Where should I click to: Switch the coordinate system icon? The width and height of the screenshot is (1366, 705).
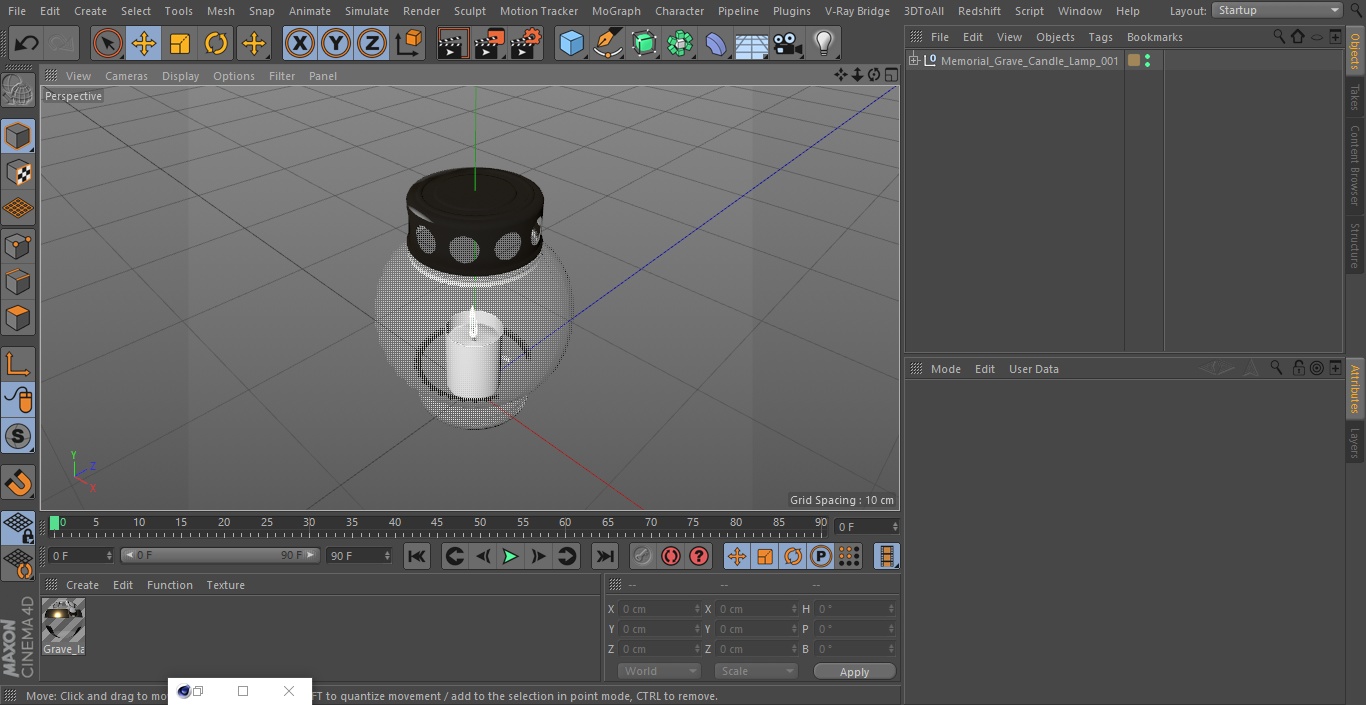pyautogui.click(x=409, y=43)
